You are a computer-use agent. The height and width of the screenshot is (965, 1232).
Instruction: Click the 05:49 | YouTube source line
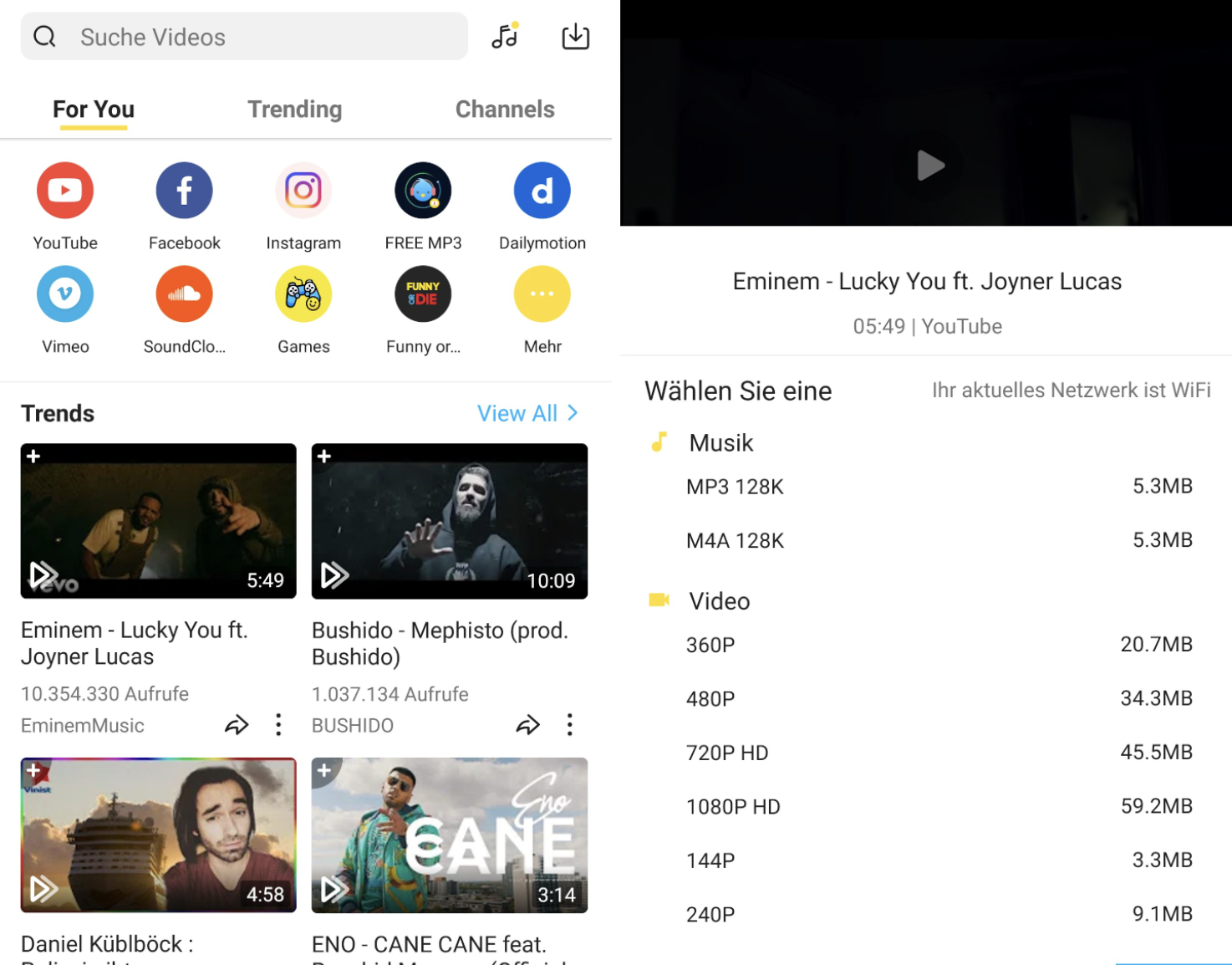(928, 326)
